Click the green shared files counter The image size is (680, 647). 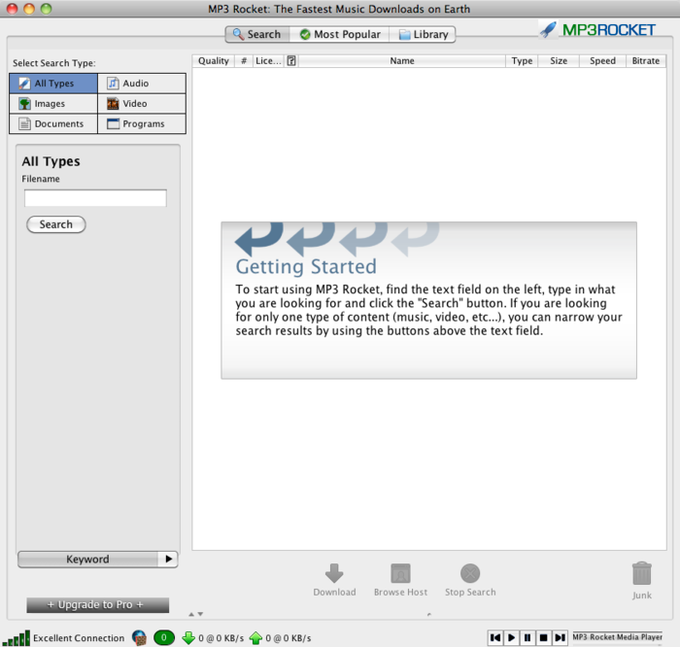click(164, 637)
